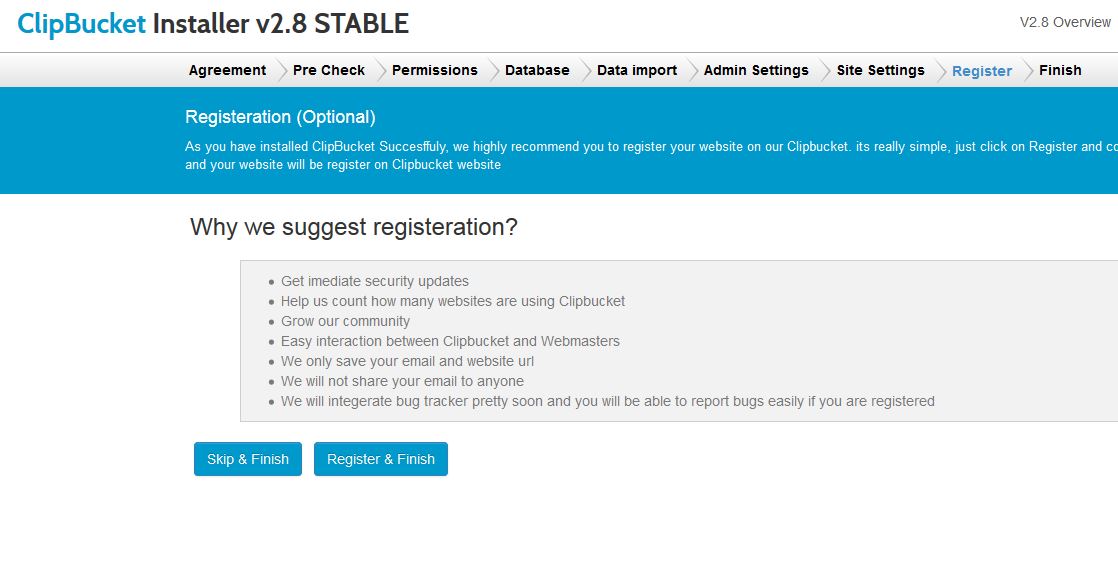Click the Registeration (Optional) banner heading
1118x580 pixels.
pyautogui.click(x=280, y=117)
